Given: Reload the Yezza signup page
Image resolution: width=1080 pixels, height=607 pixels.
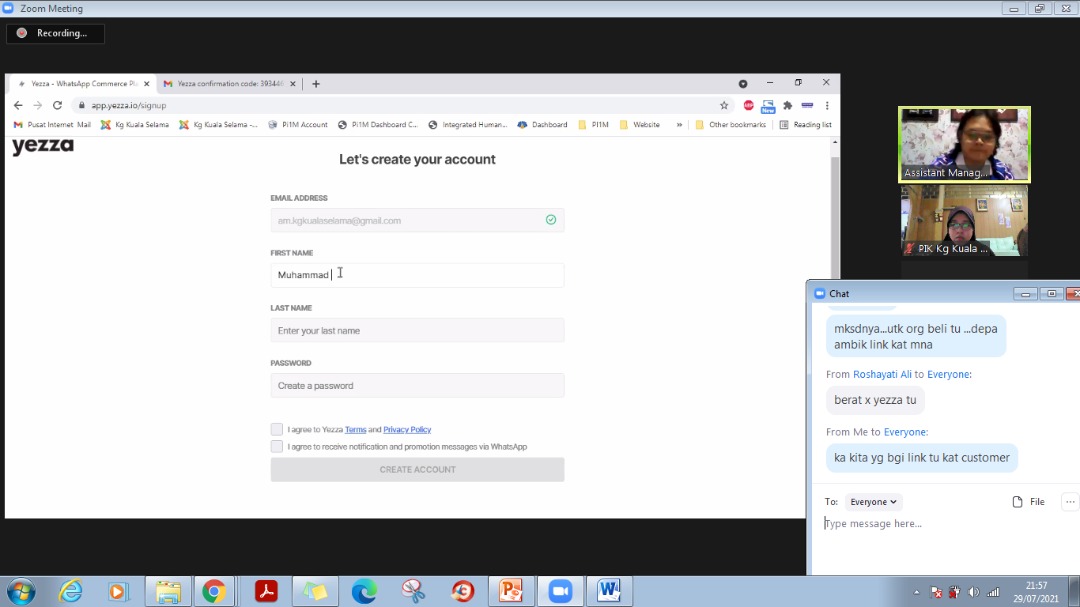Looking at the screenshot, I should 57,105.
